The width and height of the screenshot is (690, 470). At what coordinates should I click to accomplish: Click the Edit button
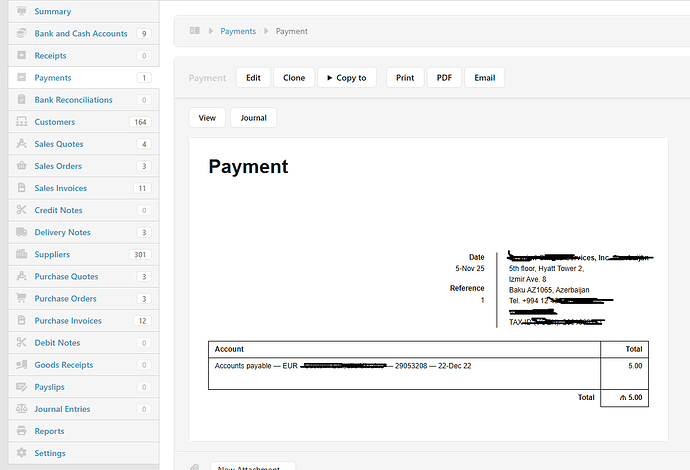tap(253, 77)
